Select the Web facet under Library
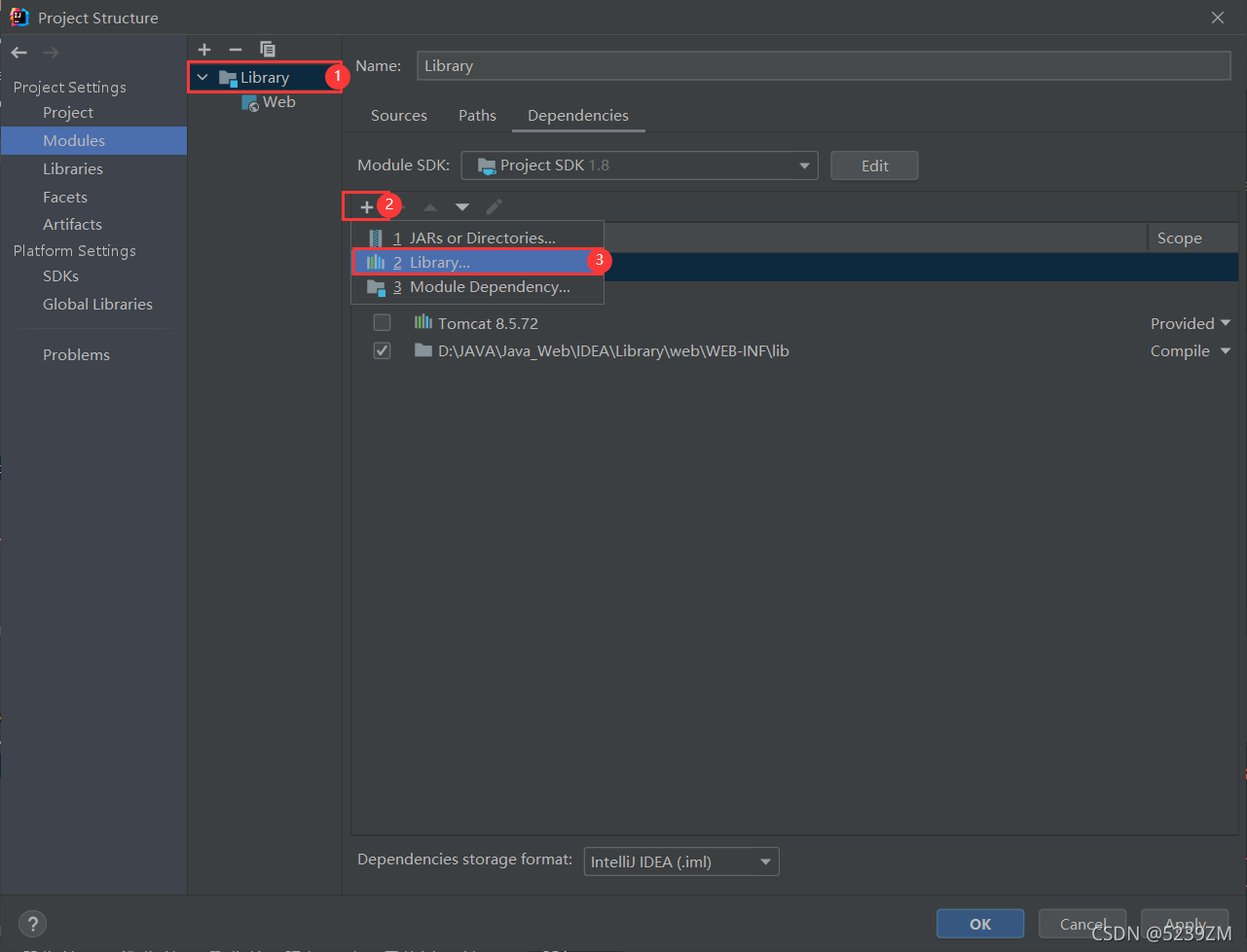 [278, 102]
